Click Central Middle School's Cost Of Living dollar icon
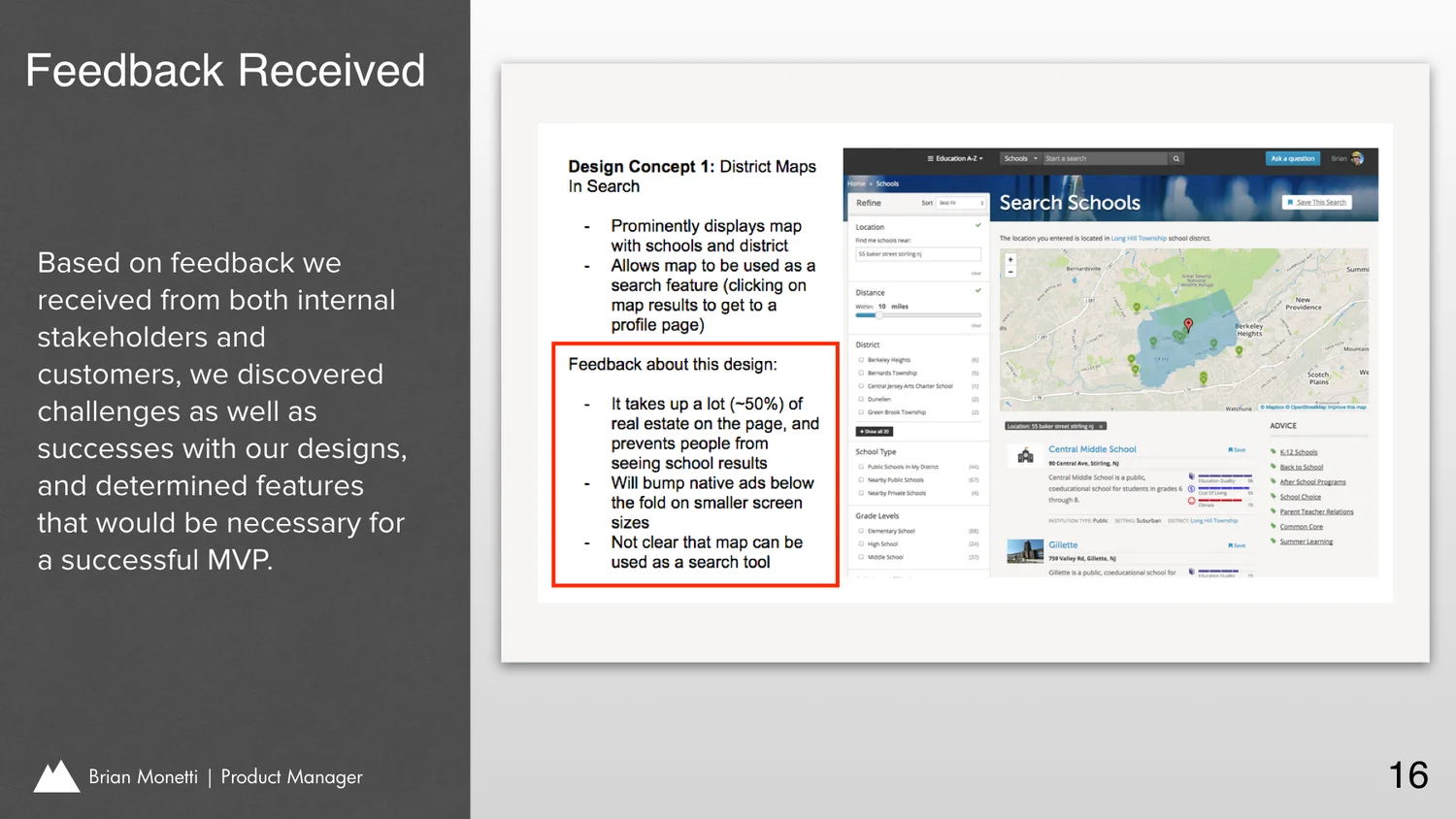 (x=1191, y=489)
